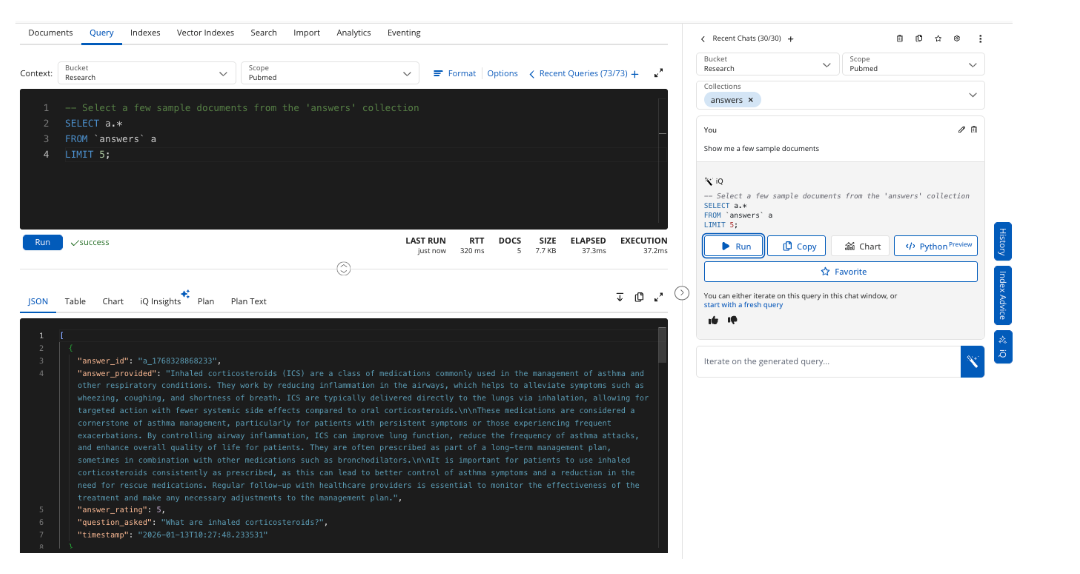Screen dimensions: 1080x574
Task: Toggle the Index Advice side panel
Action: 1002,295
